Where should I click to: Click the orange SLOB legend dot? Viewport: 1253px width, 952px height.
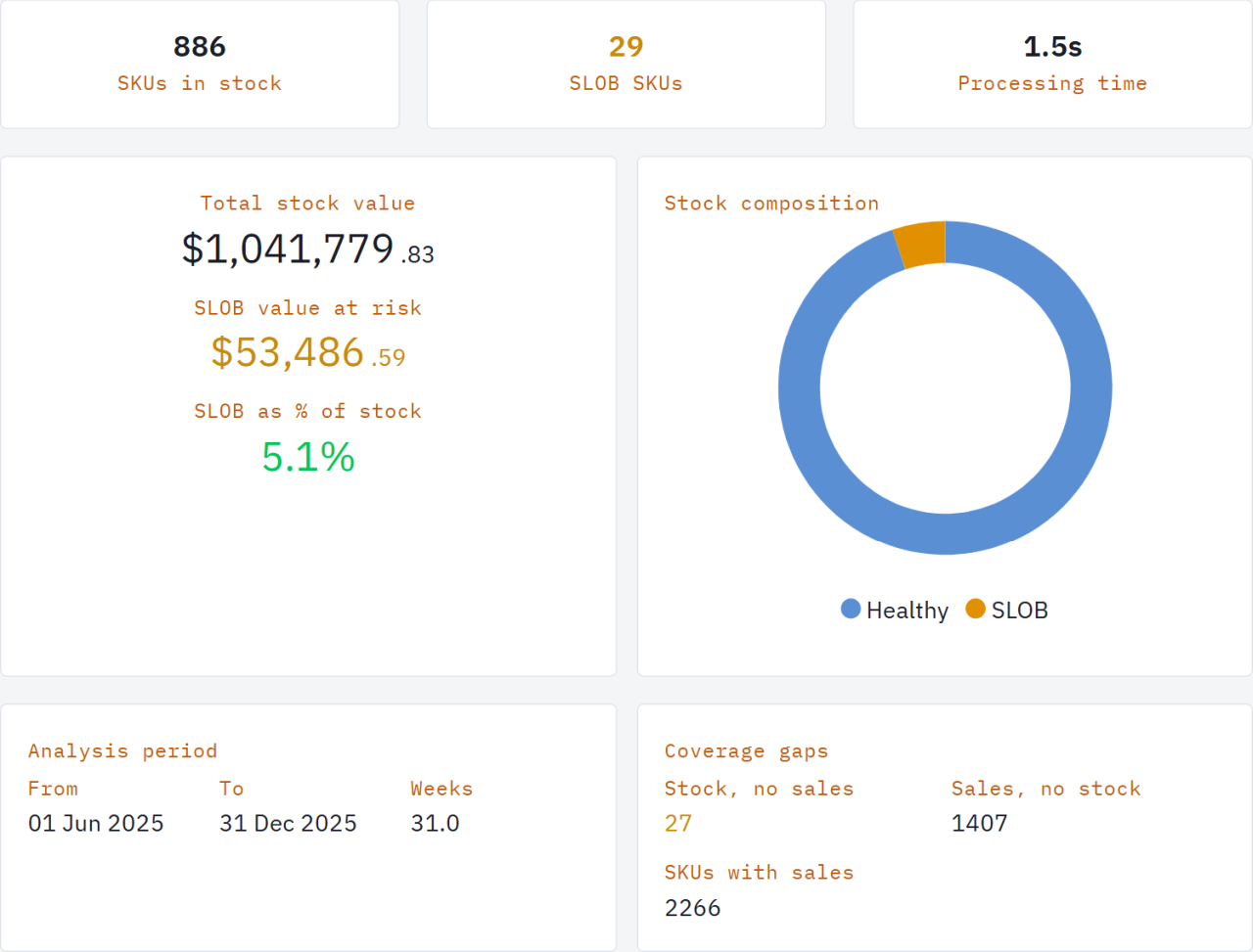pos(975,609)
